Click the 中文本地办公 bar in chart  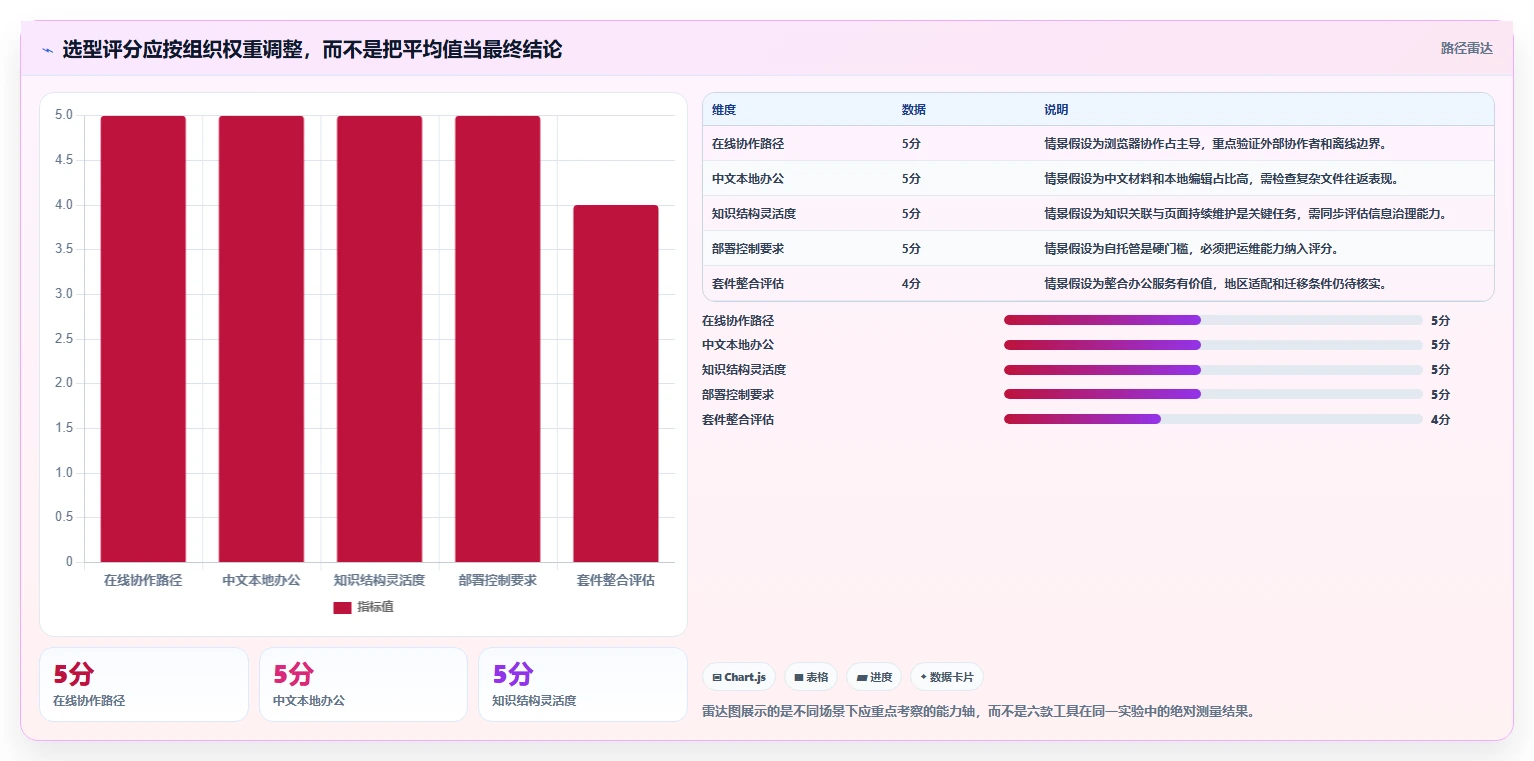261,339
